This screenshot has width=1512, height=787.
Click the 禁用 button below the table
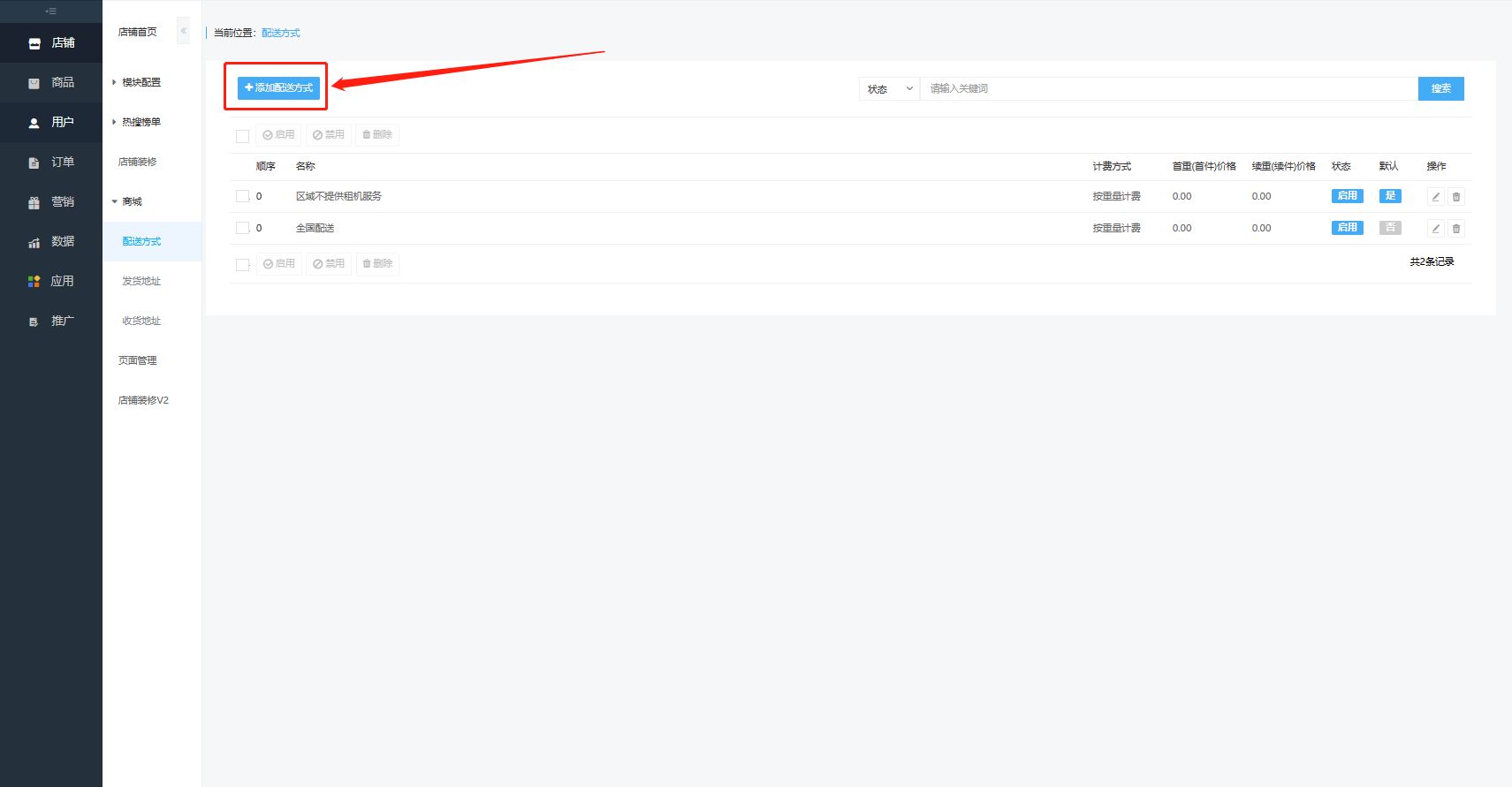329,264
